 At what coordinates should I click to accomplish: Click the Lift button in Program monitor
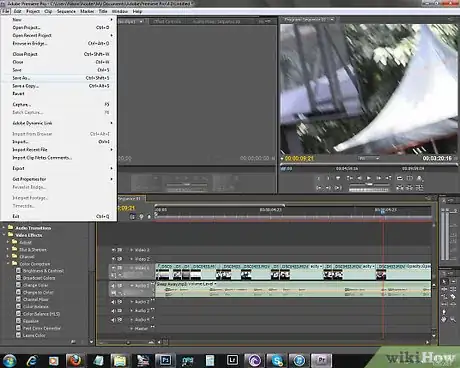click(x=399, y=188)
